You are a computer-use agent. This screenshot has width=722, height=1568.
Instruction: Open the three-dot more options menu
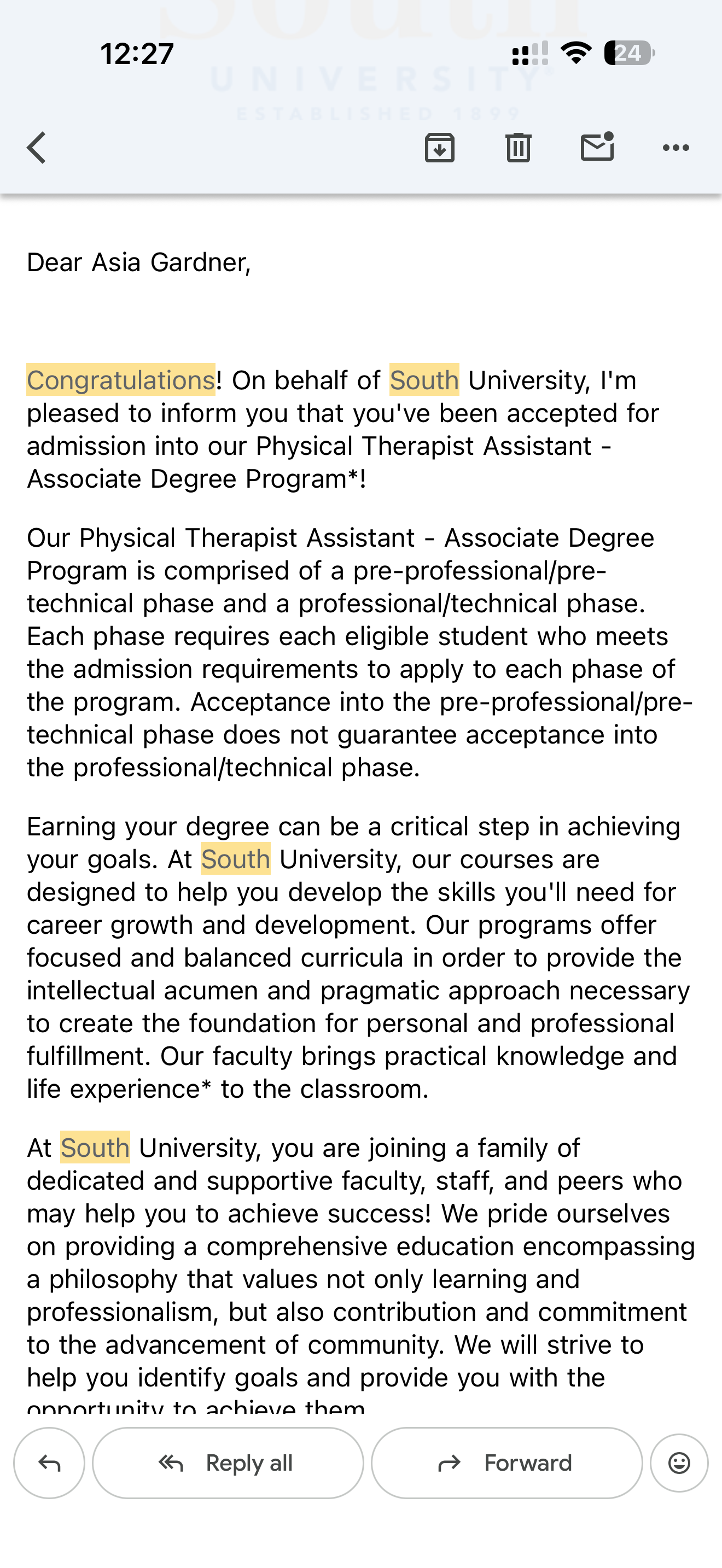pyautogui.click(x=676, y=148)
